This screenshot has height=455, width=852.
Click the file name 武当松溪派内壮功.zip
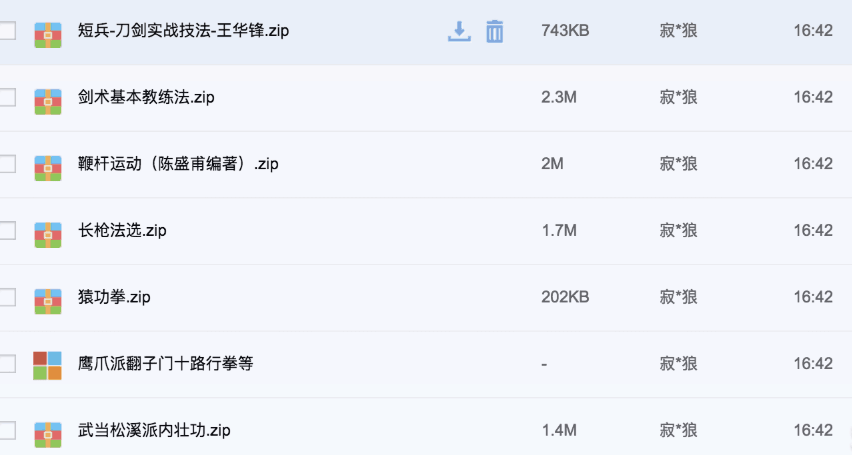click(154, 431)
